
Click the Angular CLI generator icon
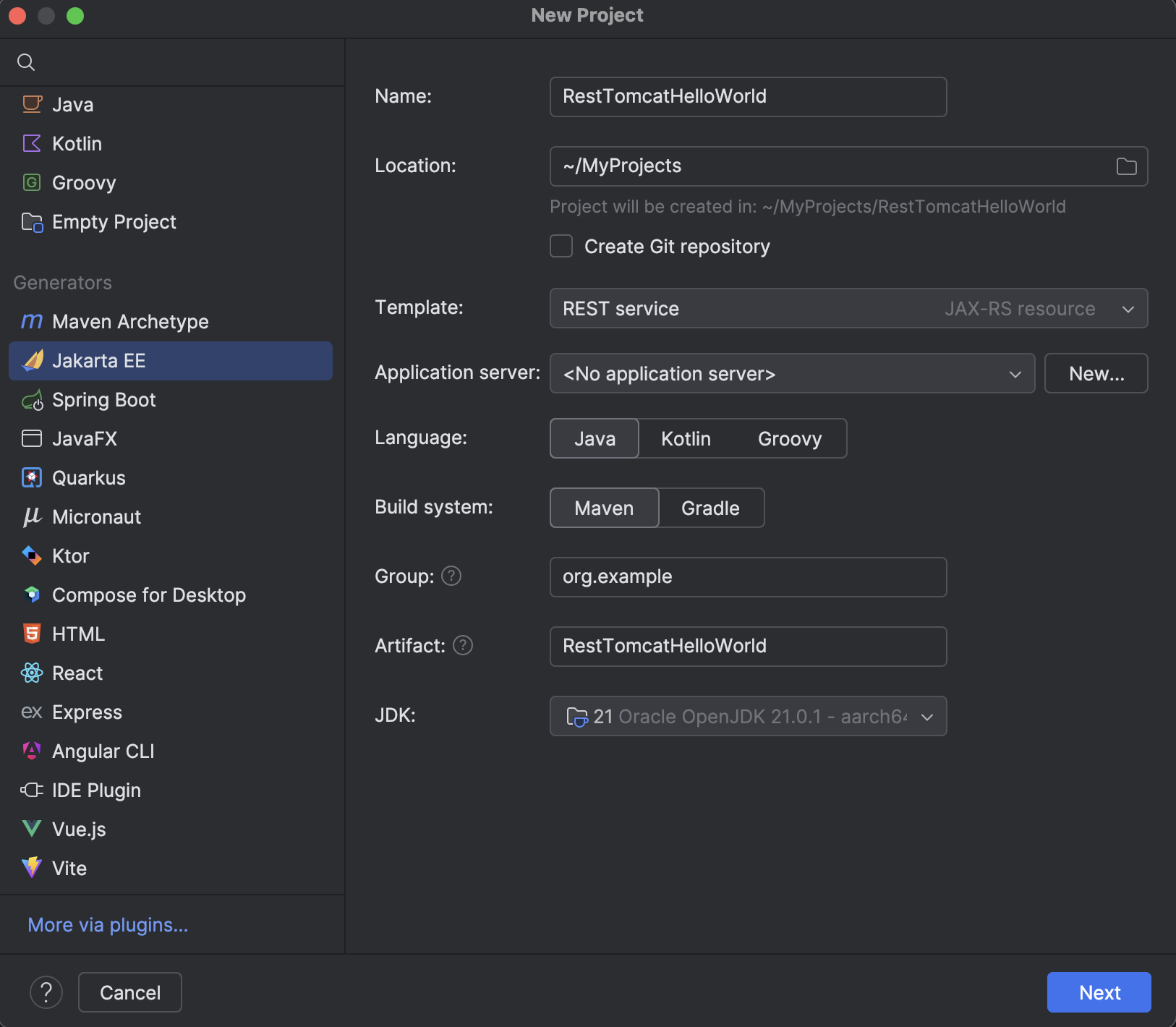32,751
